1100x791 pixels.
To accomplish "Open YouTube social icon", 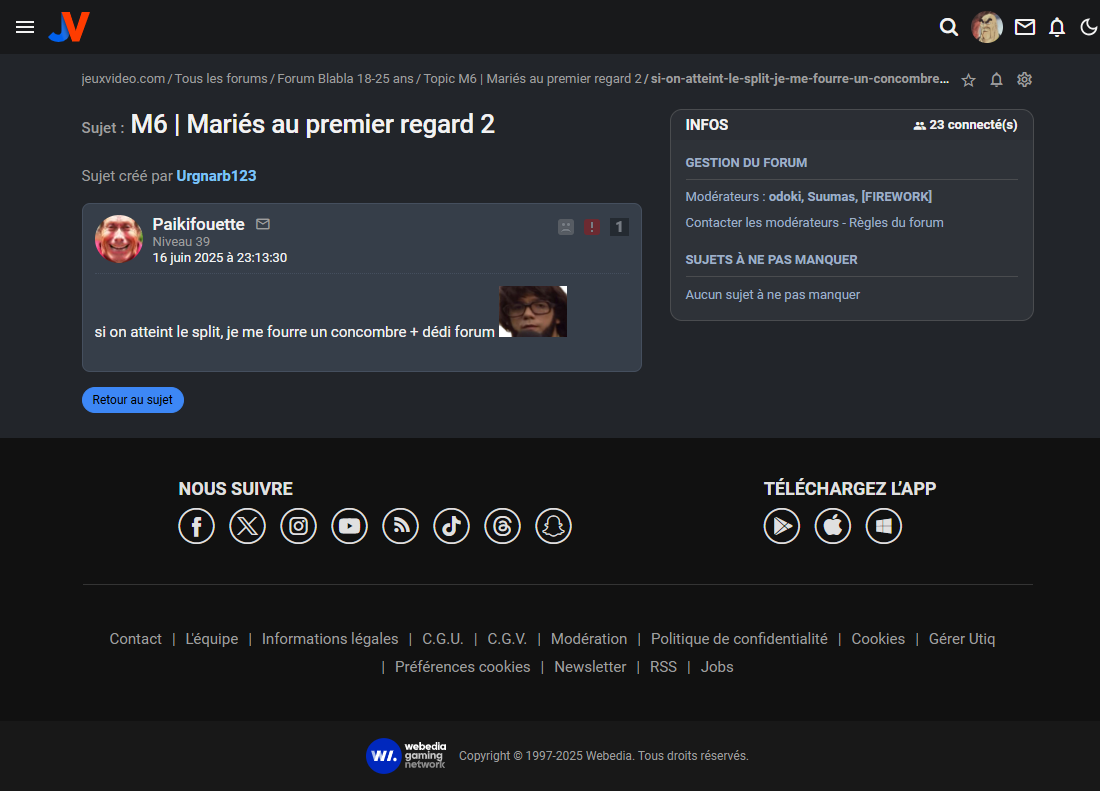I will (x=349, y=526).
